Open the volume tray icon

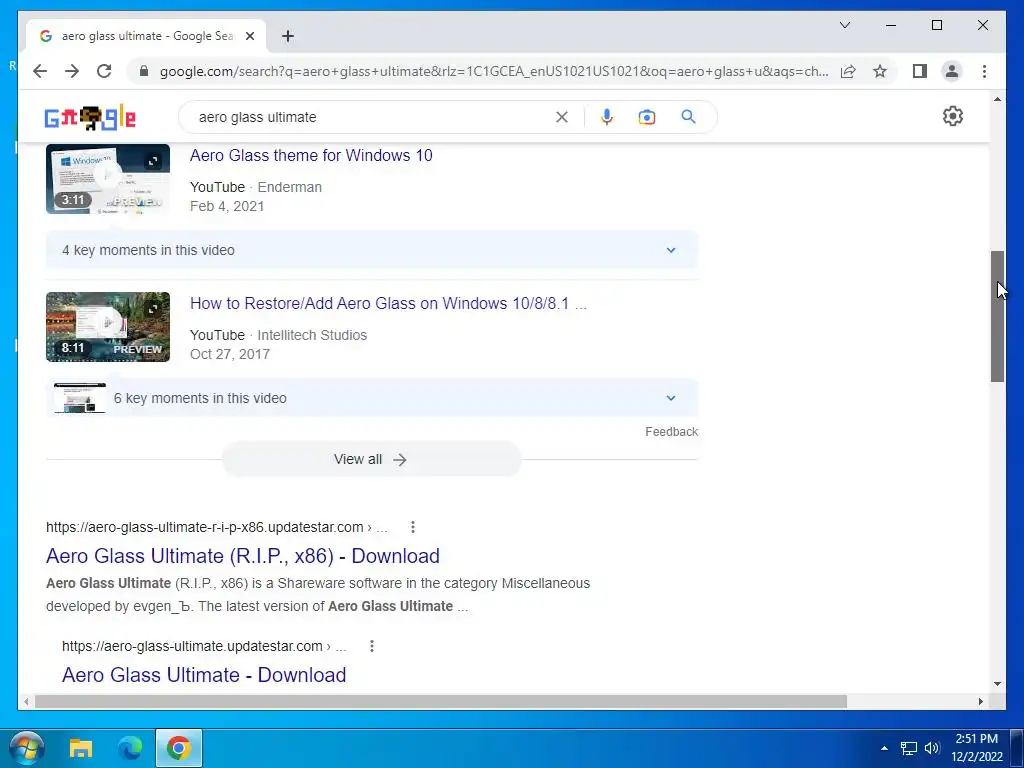click(x=931, y=748)
